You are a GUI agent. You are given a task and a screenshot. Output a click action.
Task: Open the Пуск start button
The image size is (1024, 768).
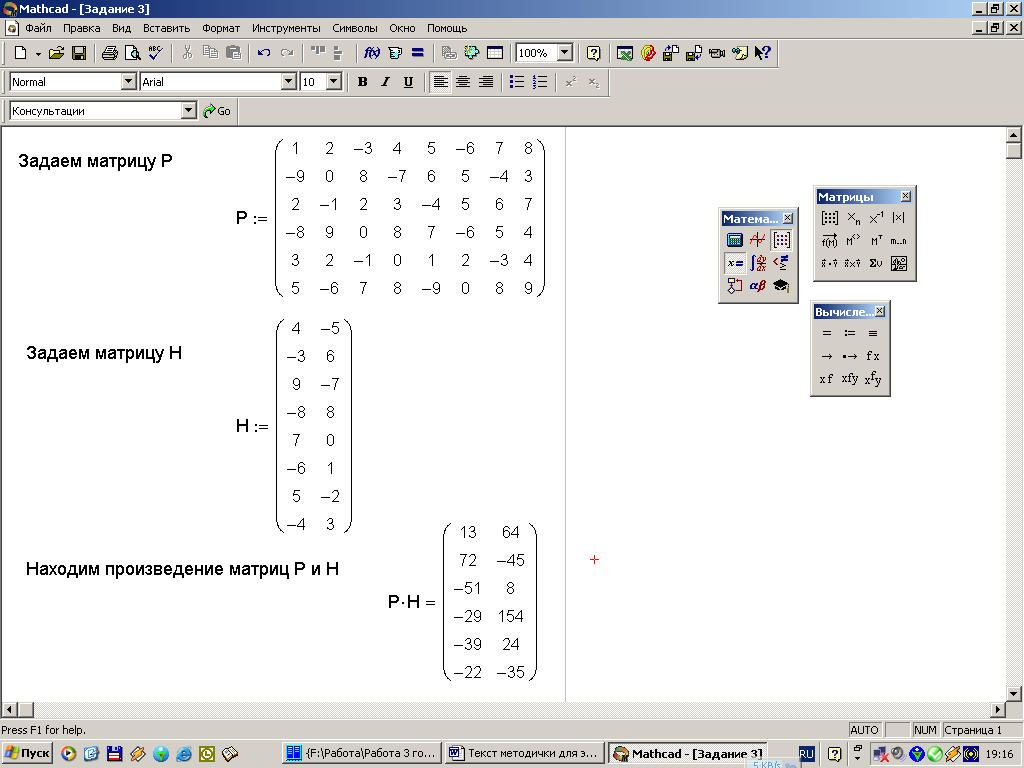coord(27,754)
